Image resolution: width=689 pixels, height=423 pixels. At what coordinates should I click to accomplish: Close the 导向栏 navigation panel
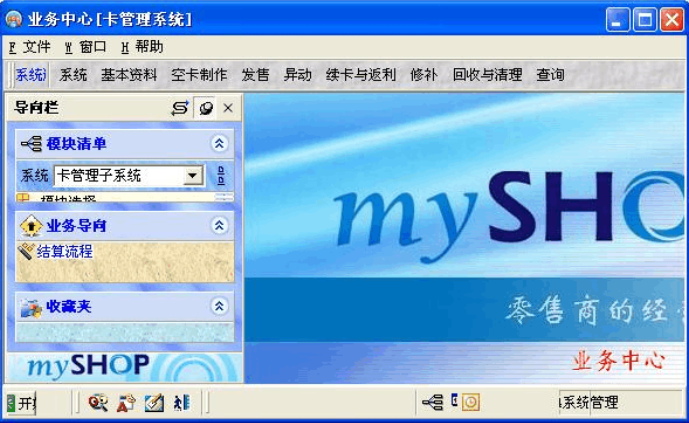click(x=228, y=108)
